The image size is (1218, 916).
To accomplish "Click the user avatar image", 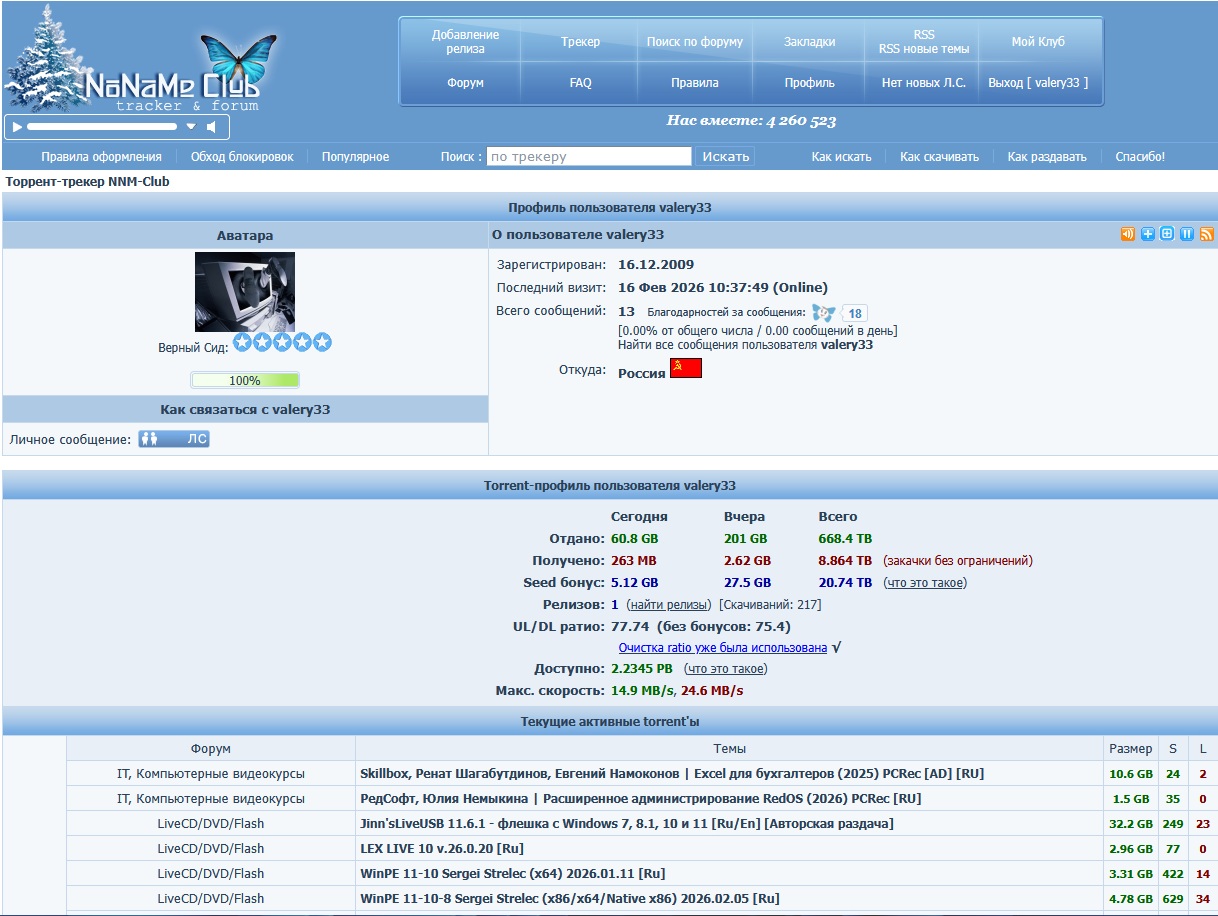I will 245,292.
